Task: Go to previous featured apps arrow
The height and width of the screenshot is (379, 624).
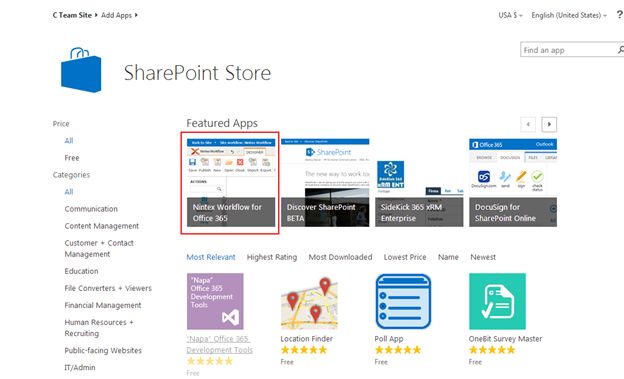Action: pos(528,124)
